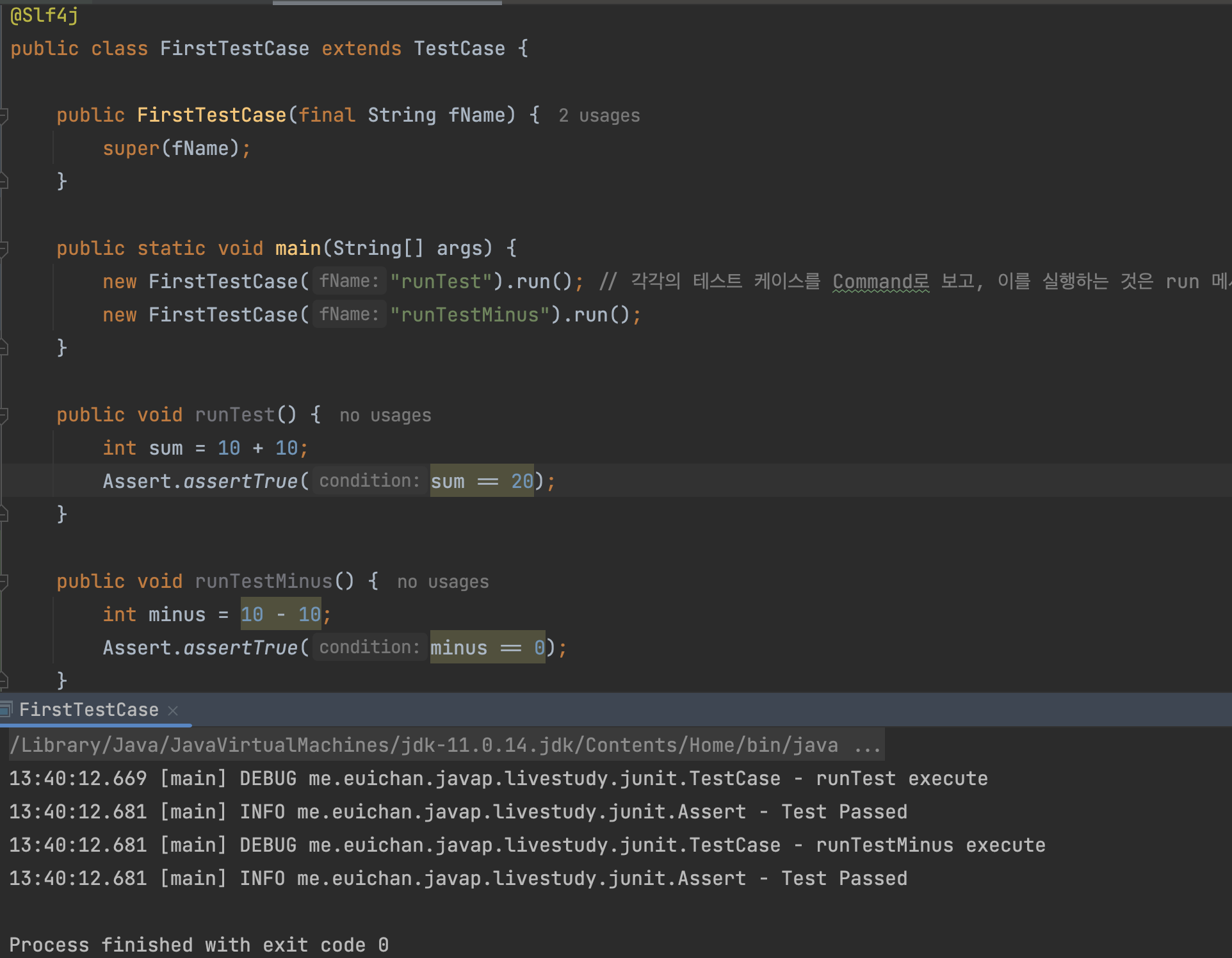1232x958 pixels.
Task: Click the TestCase superclass name
Action: [x=459, y=49]
